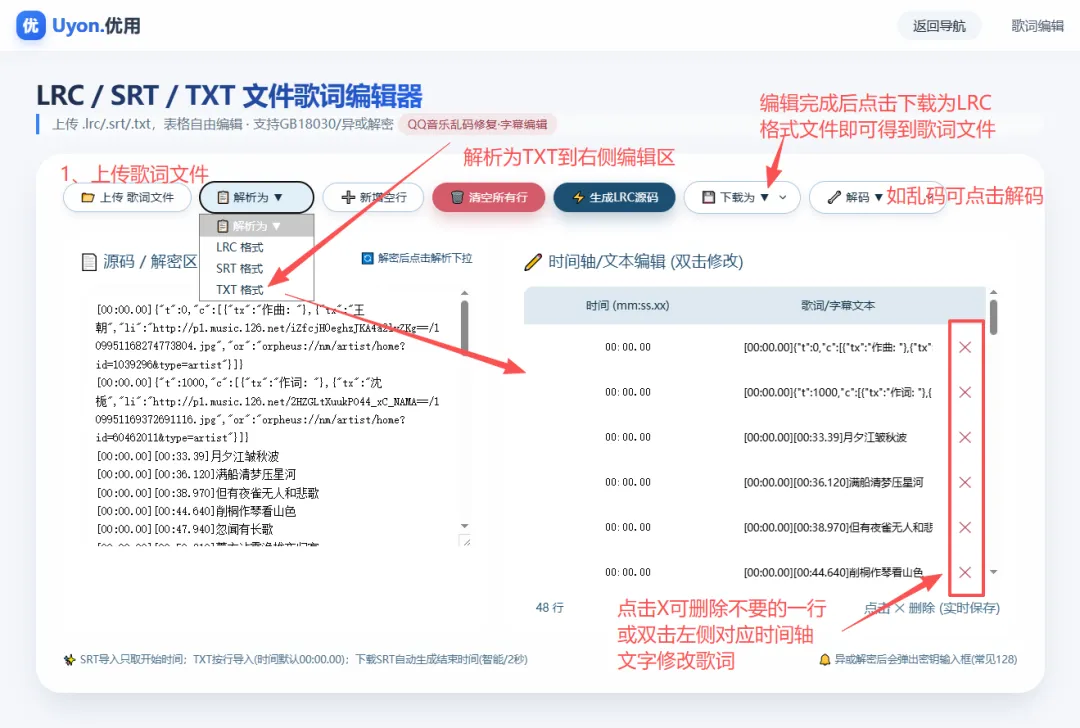
Task: Click the pencil icon beside 时间轴/文本编辑
Action: point(533,262)
